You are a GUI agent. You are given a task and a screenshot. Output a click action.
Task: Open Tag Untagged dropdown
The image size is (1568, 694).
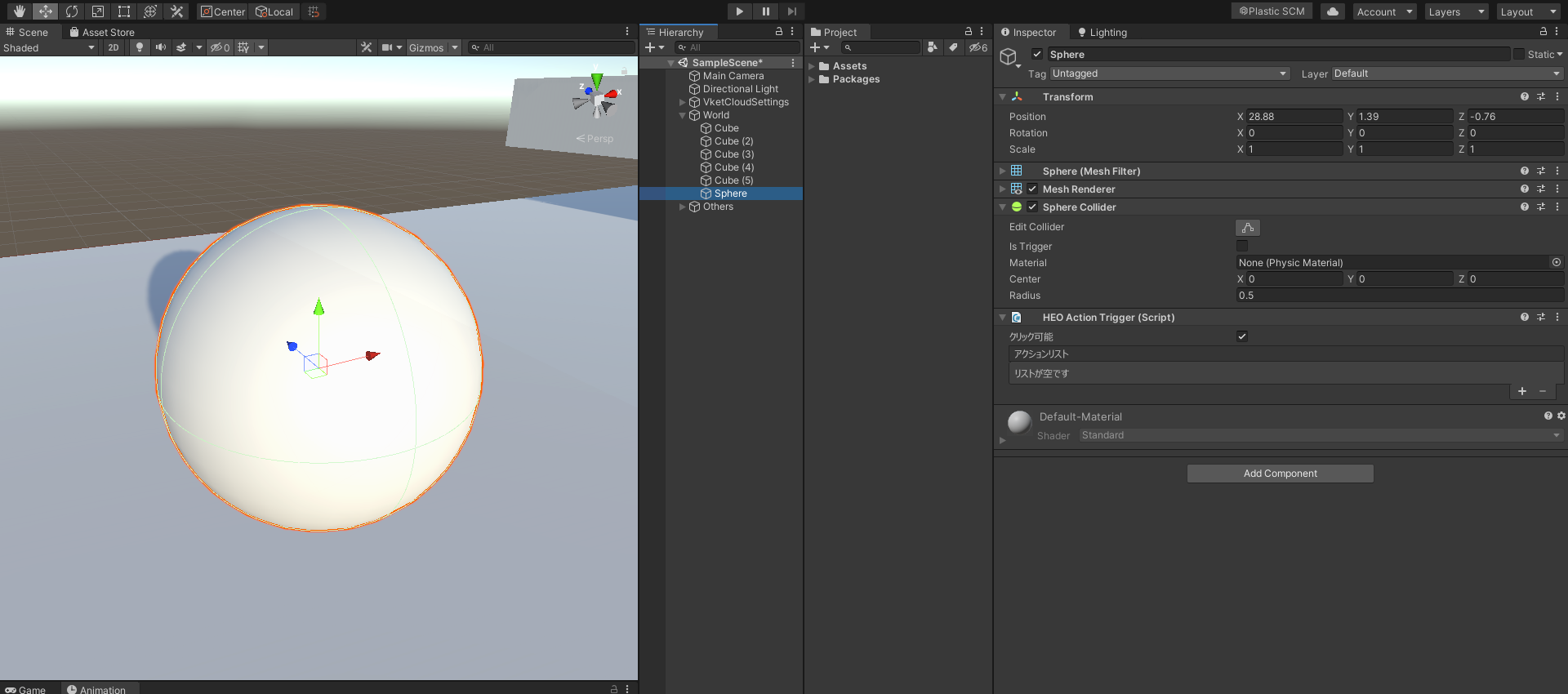1169,73
